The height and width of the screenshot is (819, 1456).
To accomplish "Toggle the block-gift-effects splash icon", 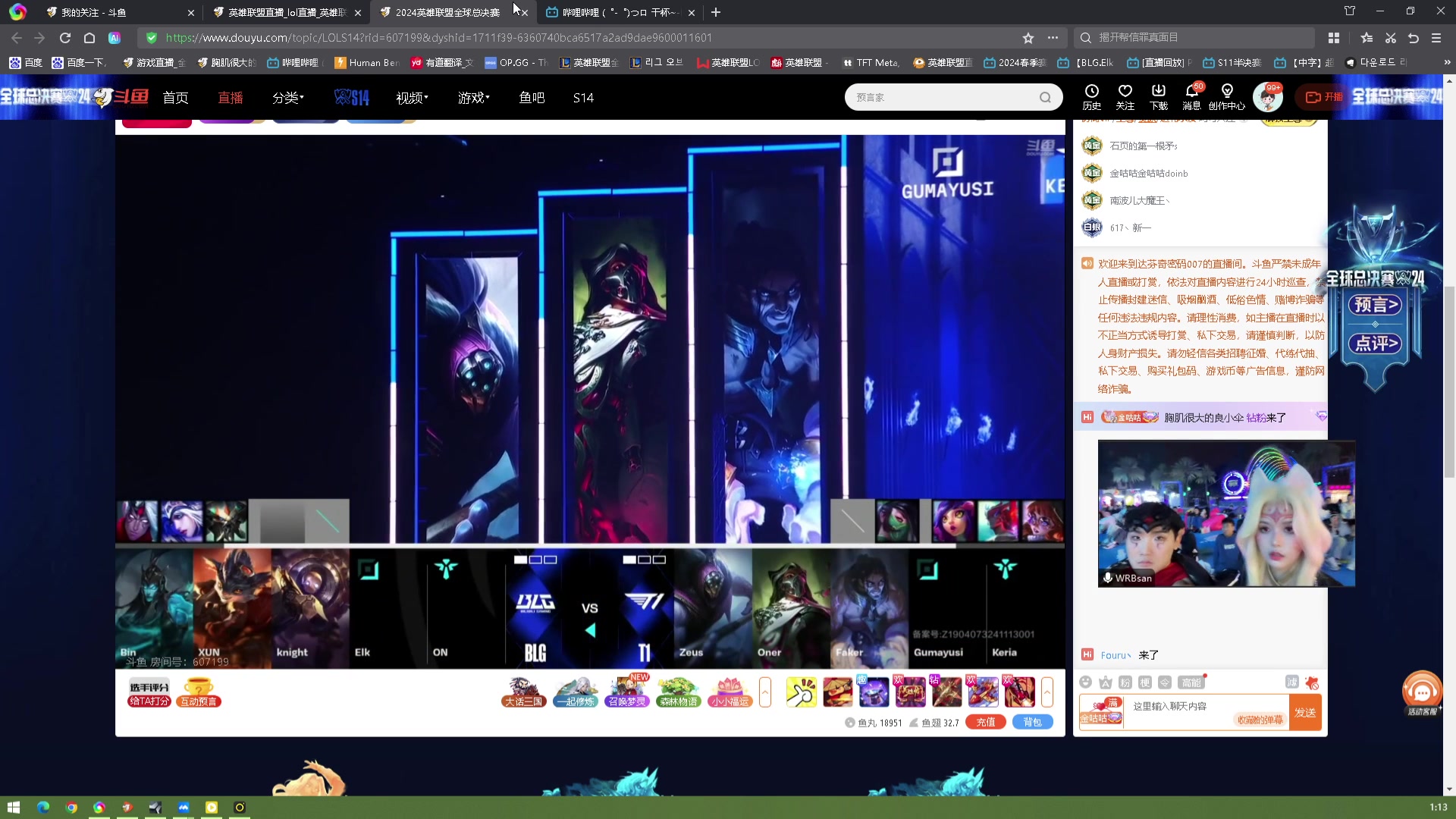I will pos(1312,682).
